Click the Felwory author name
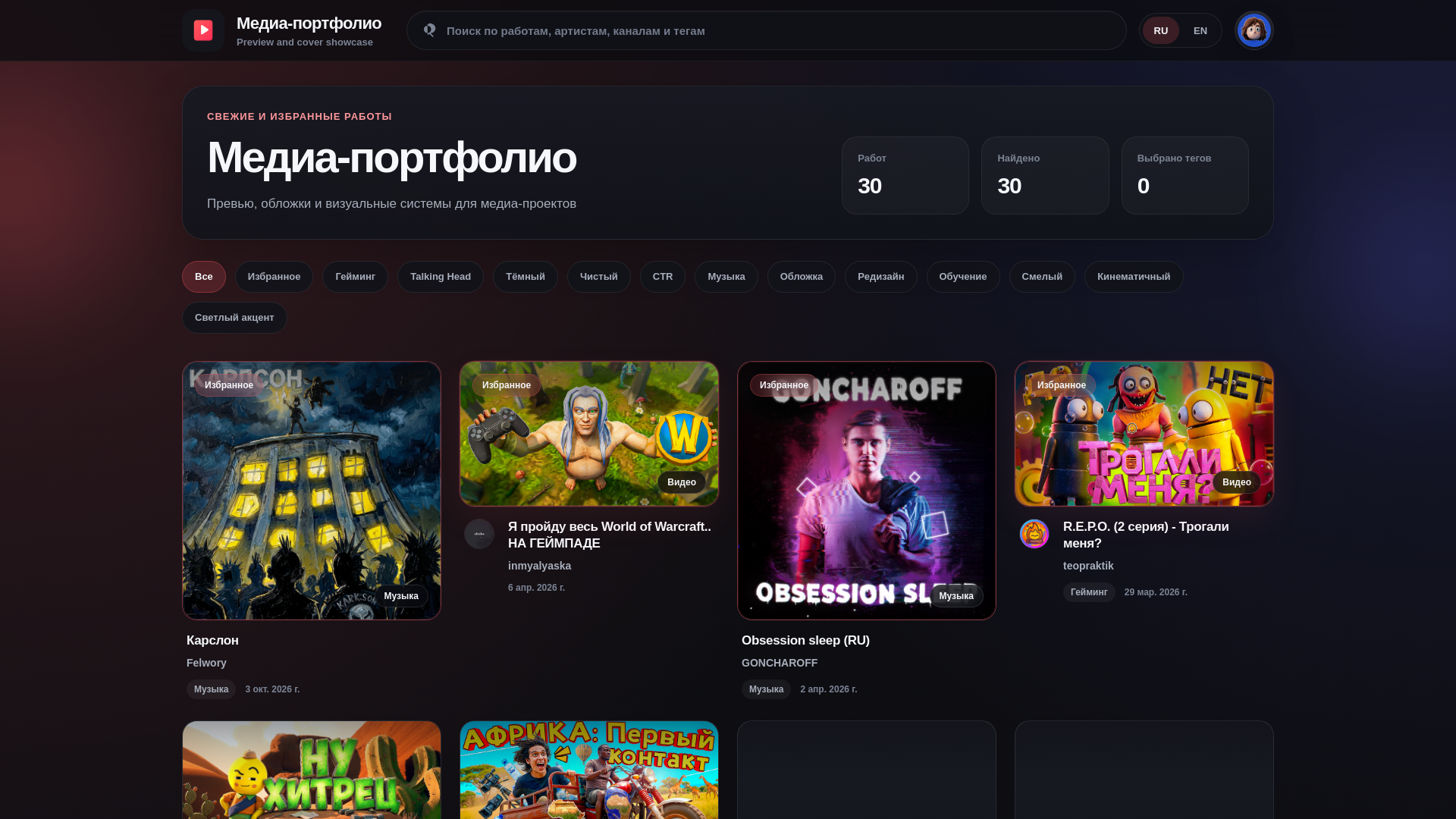The height and width of the screenshot is (819, 1456). [x=206, y=663]
